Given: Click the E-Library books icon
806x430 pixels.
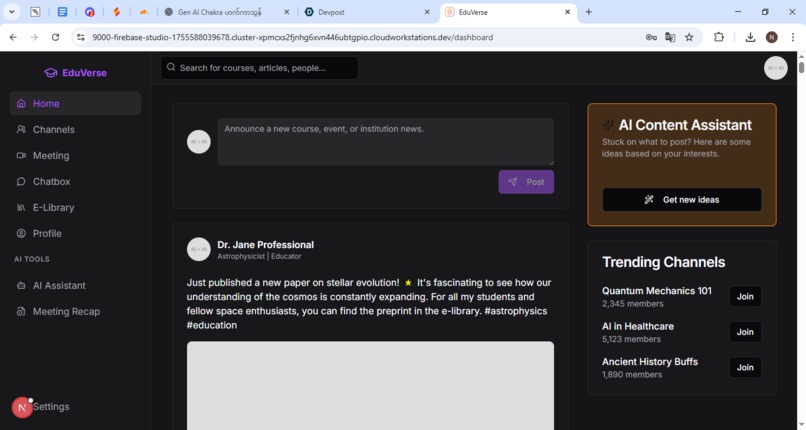Looking at the screenshot, I should pos(21,208).
